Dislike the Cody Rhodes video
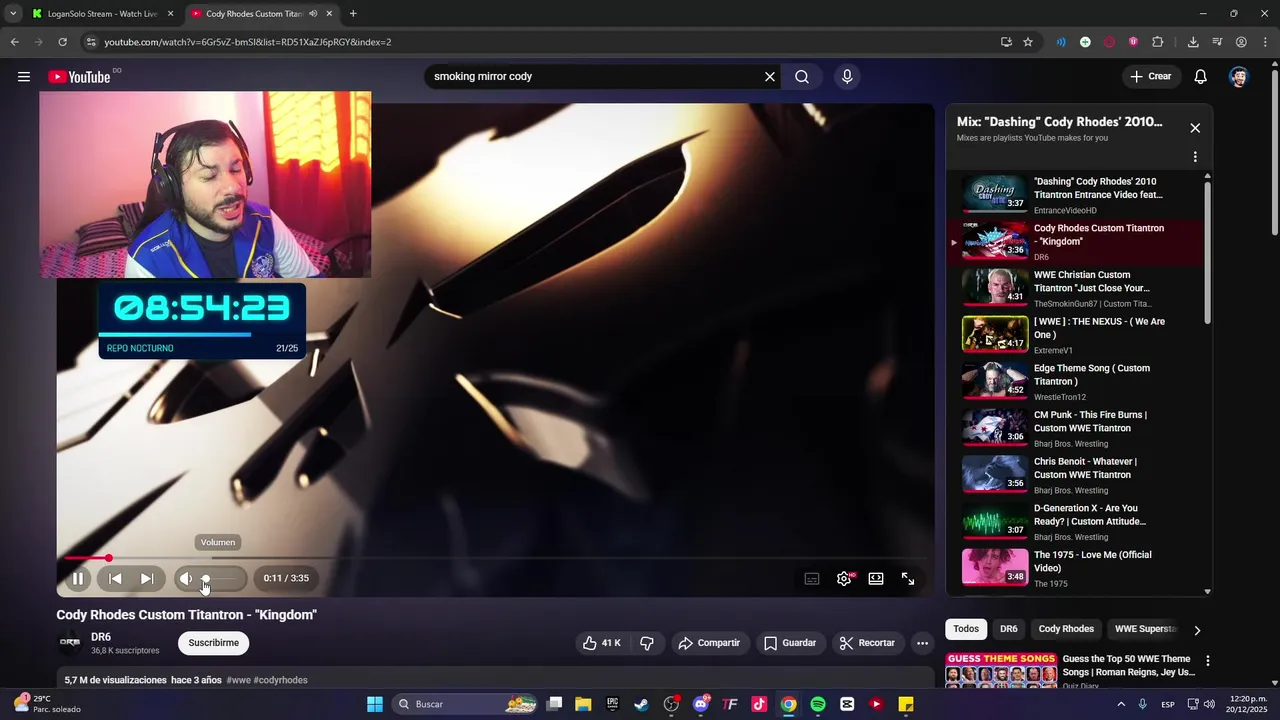Screen dimensions: 1280x720 (x=647, y=643)
